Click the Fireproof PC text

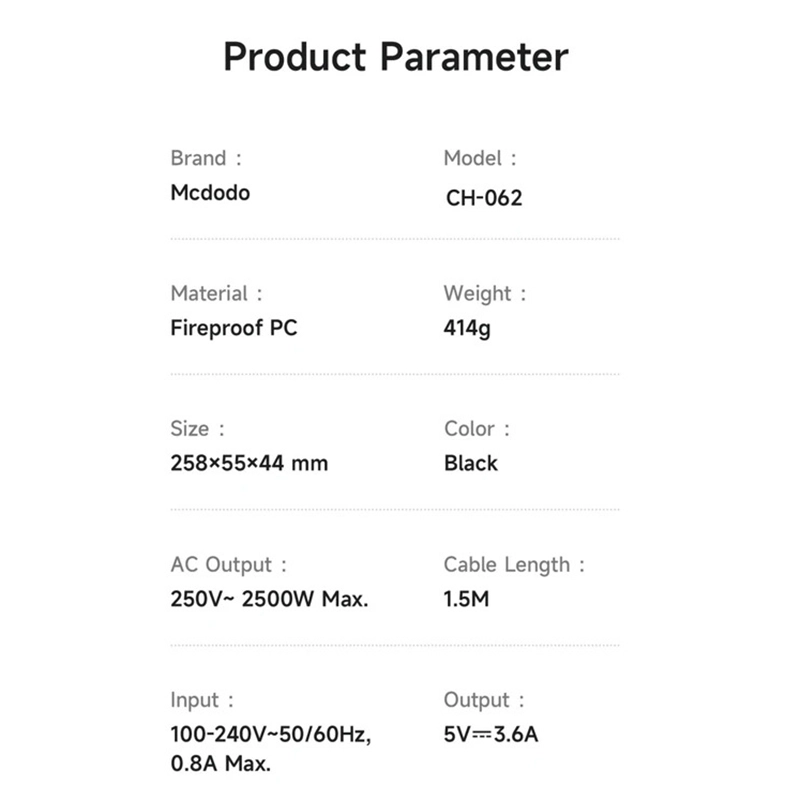[234, 328]
